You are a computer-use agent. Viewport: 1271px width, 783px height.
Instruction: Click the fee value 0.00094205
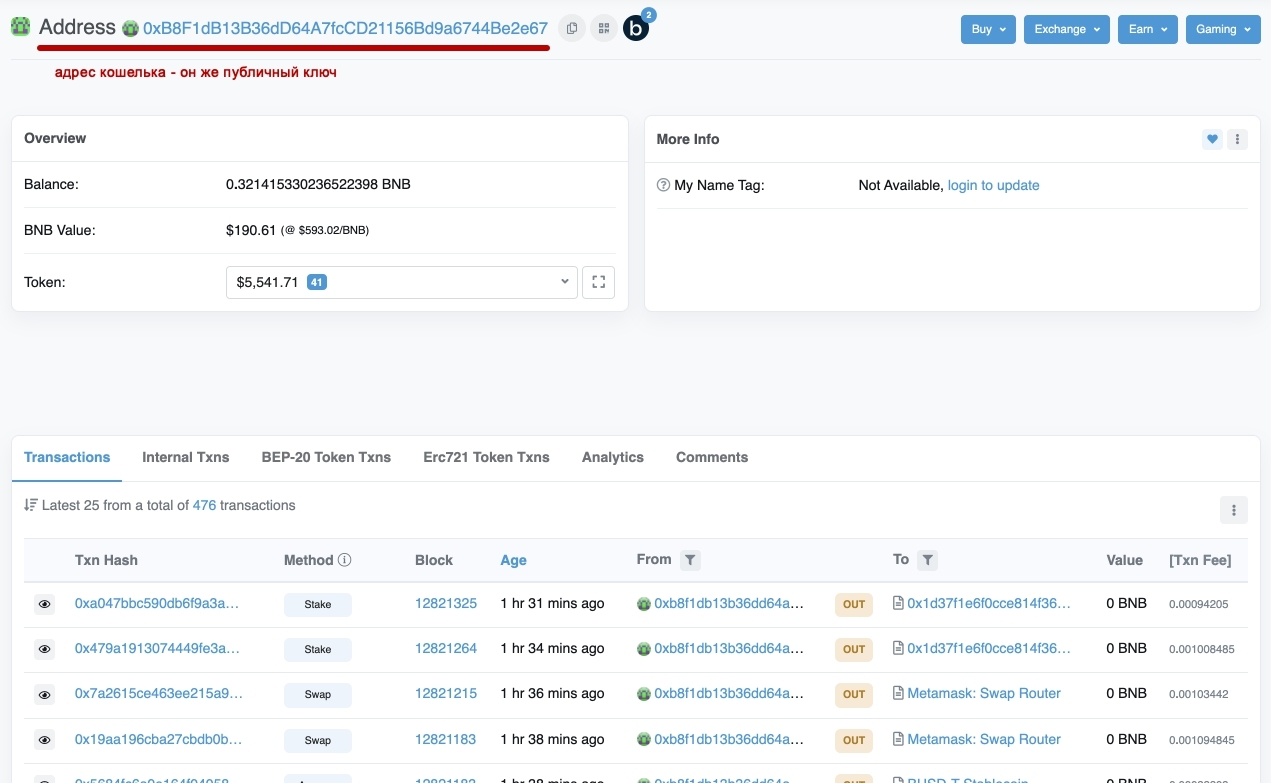click(x=1198, y=604)
